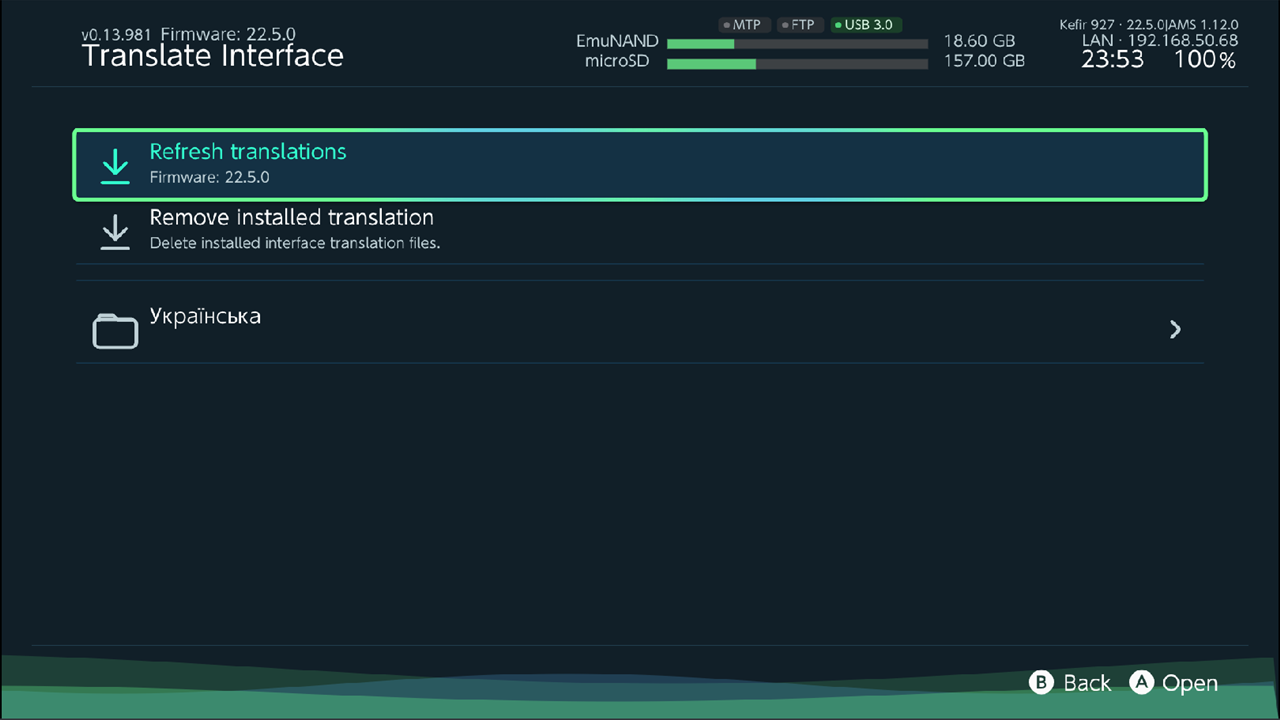Click the microSD storage usage bar
1280x720 pixels.
797,64
